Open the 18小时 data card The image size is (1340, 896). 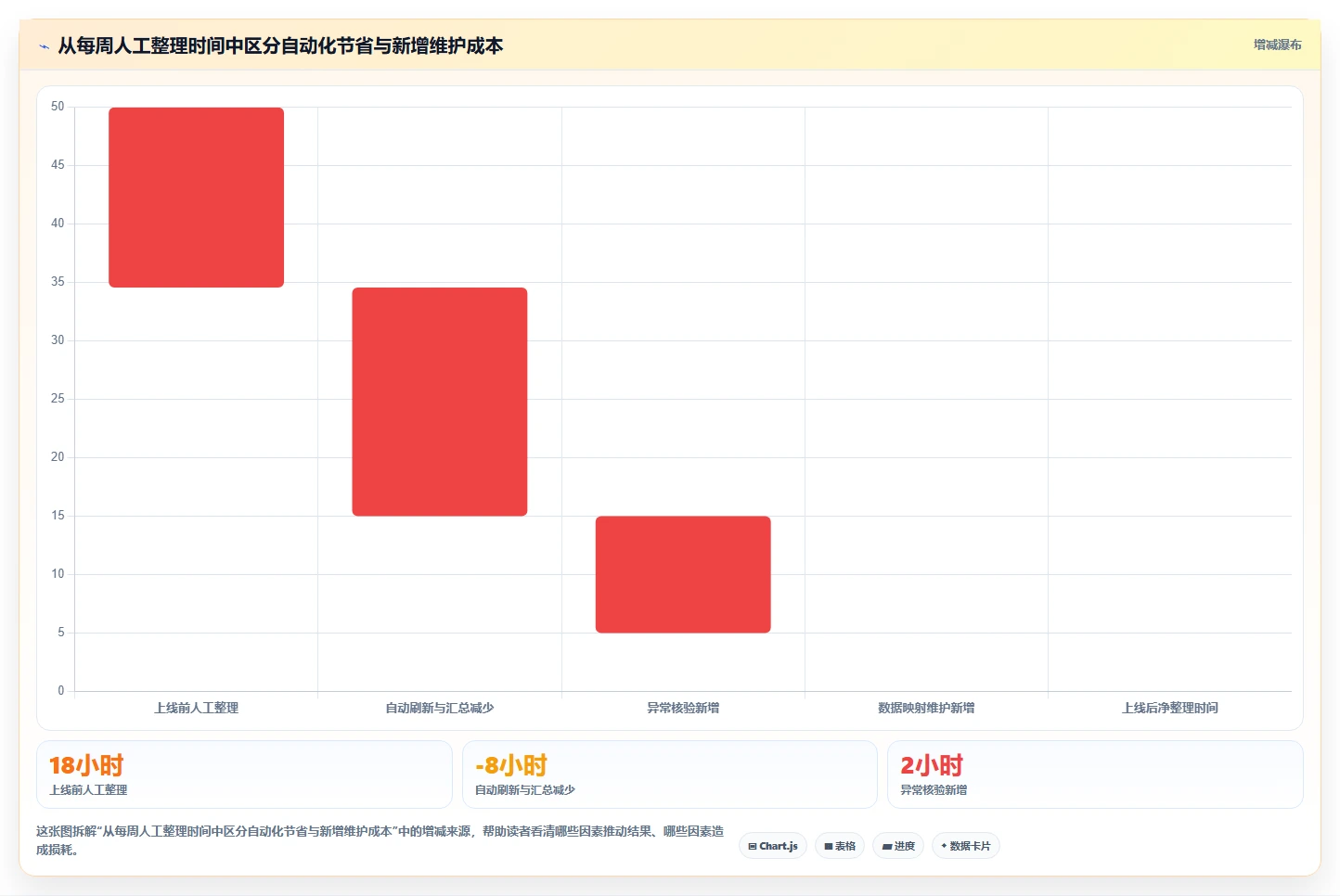(244, 774)
